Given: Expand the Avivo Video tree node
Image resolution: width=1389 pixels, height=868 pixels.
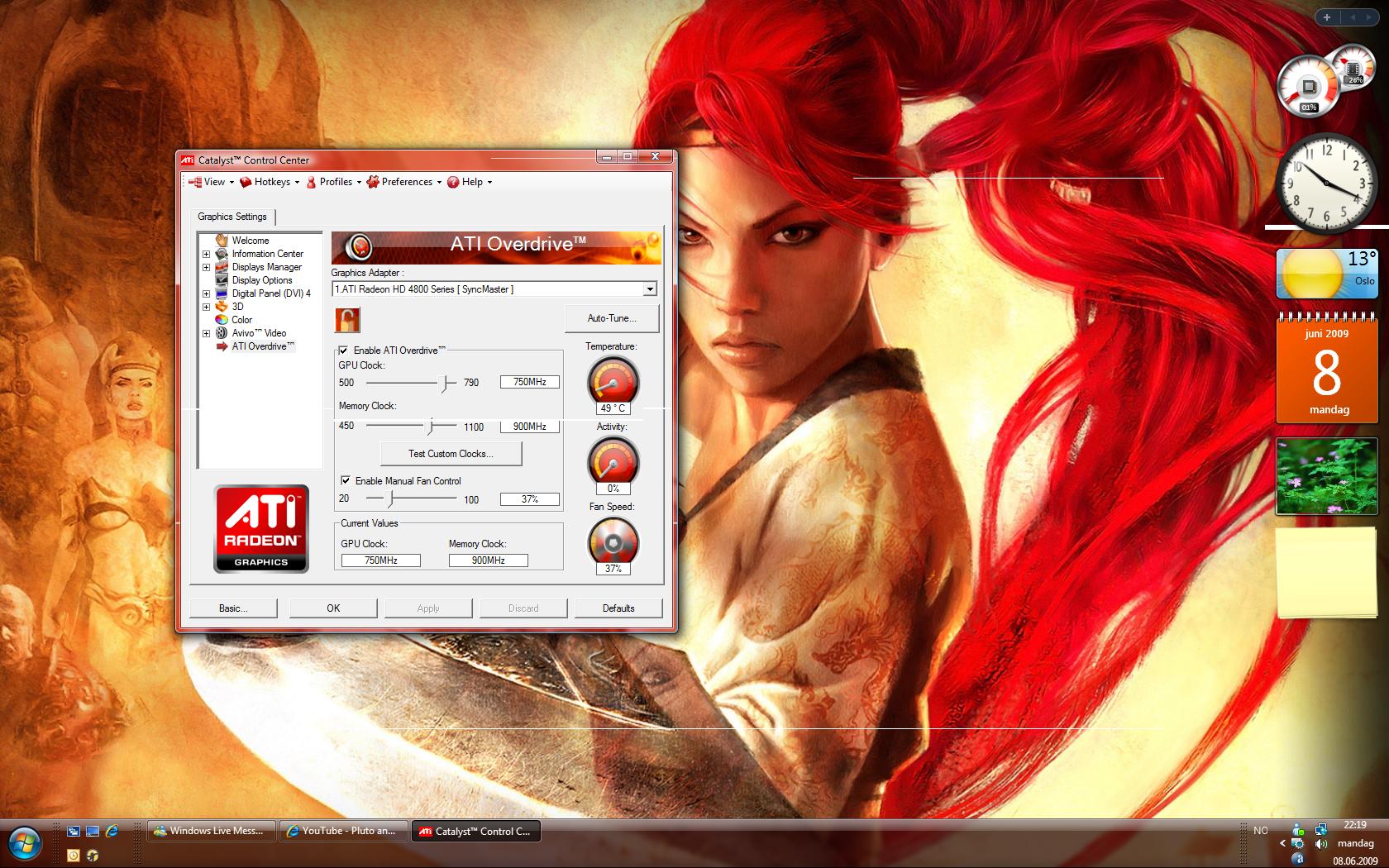Looking at the screenshot, I should point(207,333).
